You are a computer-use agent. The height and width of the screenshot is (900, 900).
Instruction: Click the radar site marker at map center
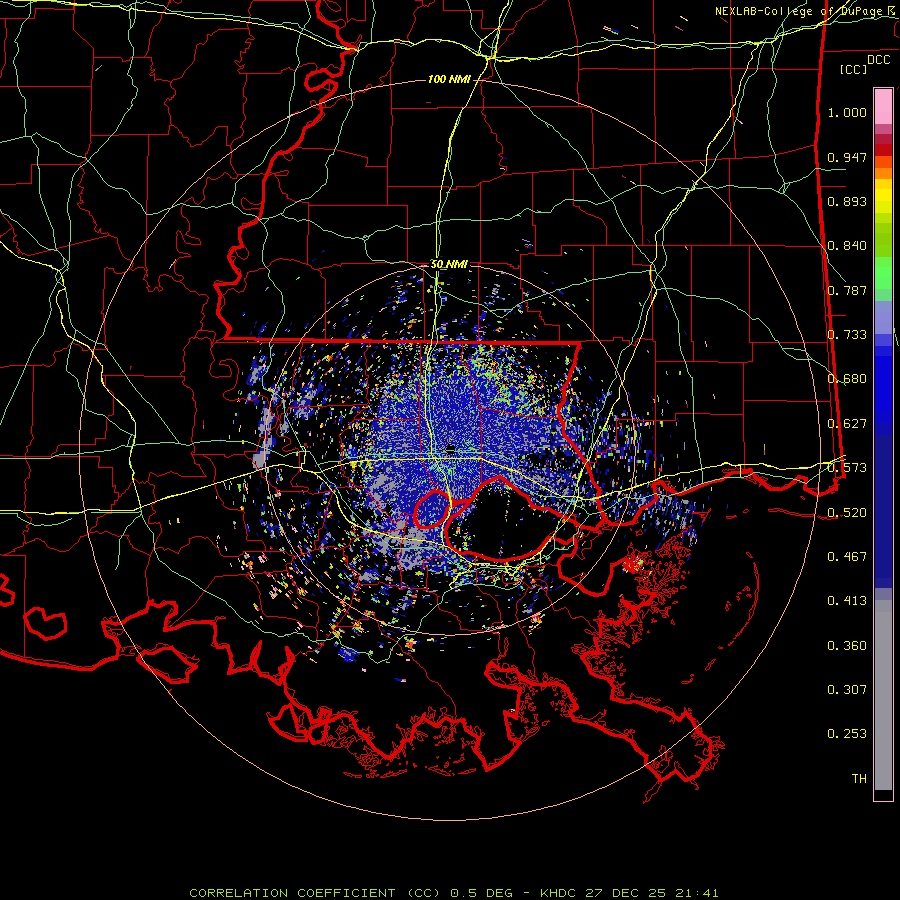451,451
